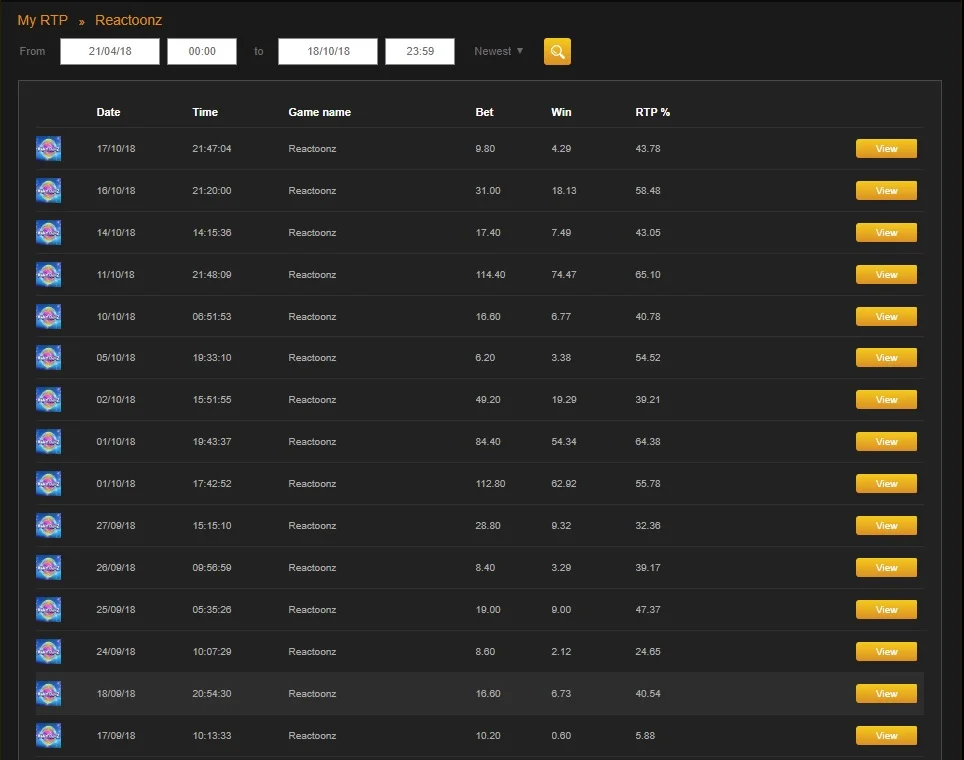
Task: Click the Reactoonz game icon for 24/09/18
Action: (x=49, y=651)
